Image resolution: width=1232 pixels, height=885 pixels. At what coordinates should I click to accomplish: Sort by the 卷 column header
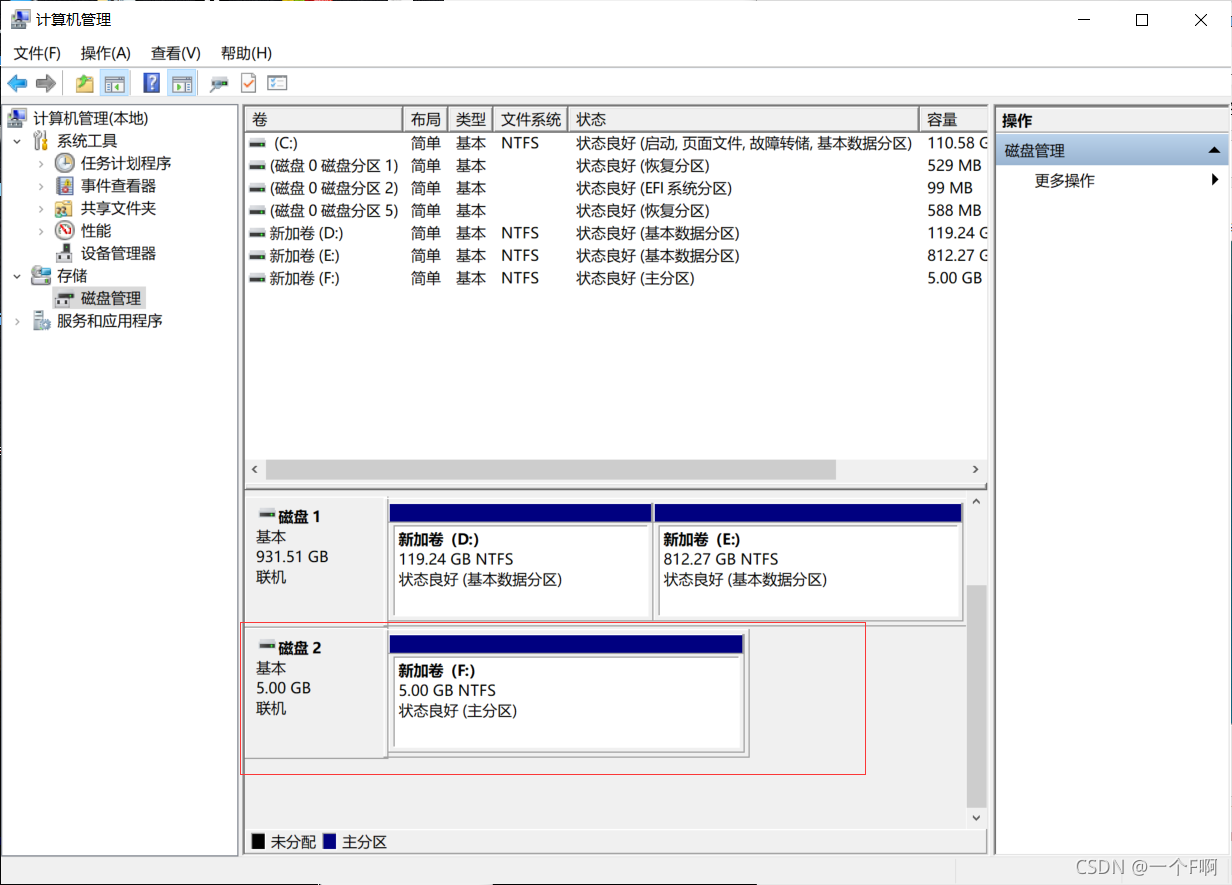[323, 119]
